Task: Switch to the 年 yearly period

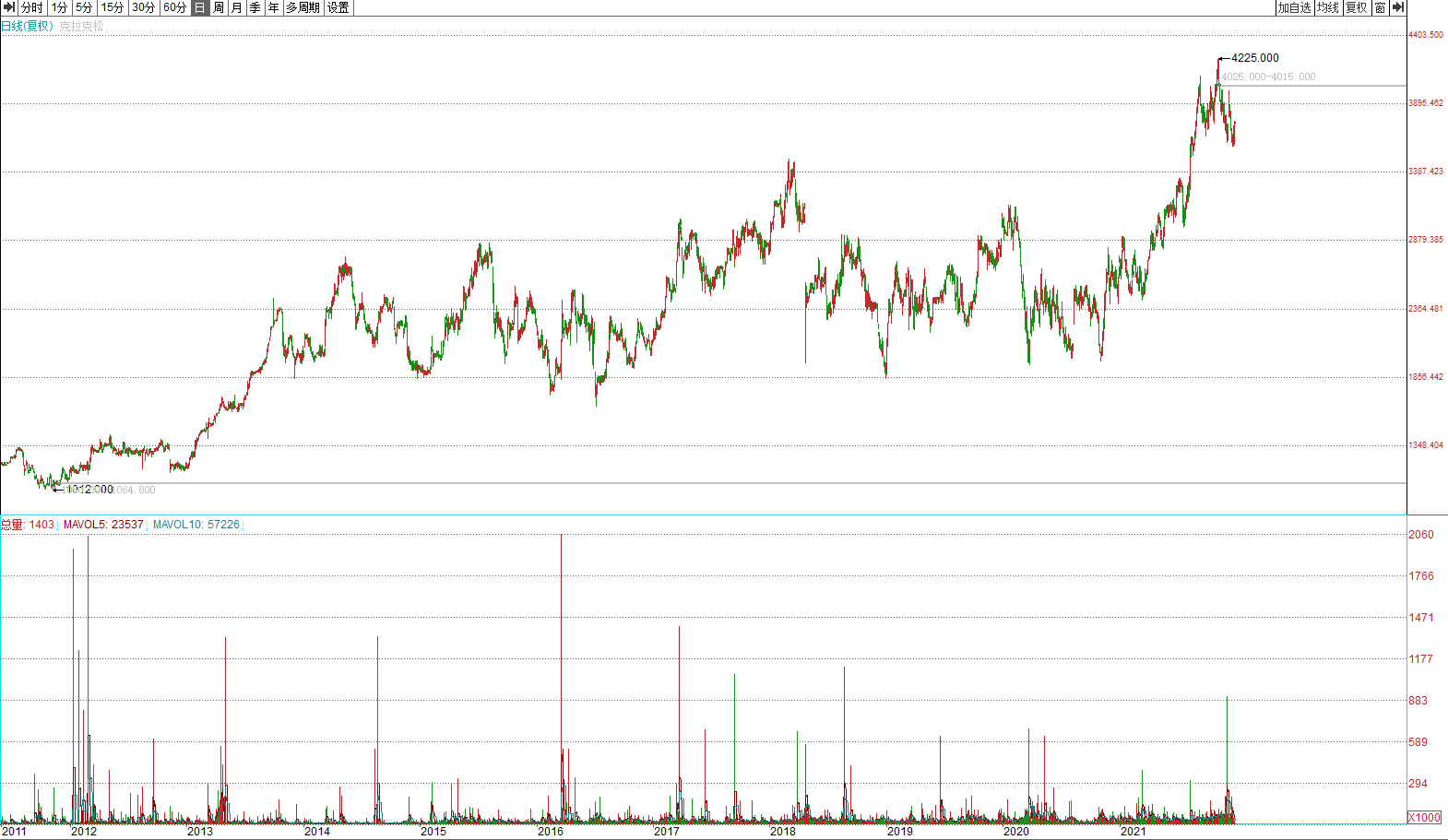Action: click(x=274, y=7)
